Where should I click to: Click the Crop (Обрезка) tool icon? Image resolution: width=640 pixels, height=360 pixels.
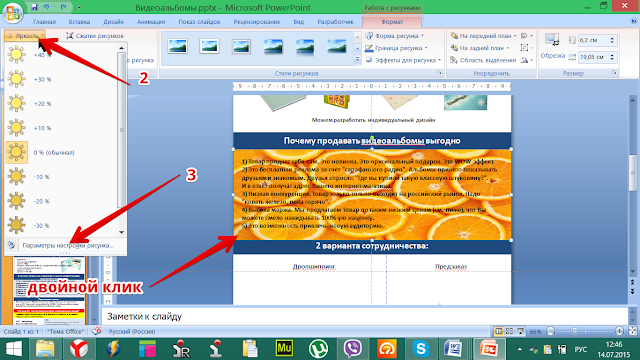(552, 40)
